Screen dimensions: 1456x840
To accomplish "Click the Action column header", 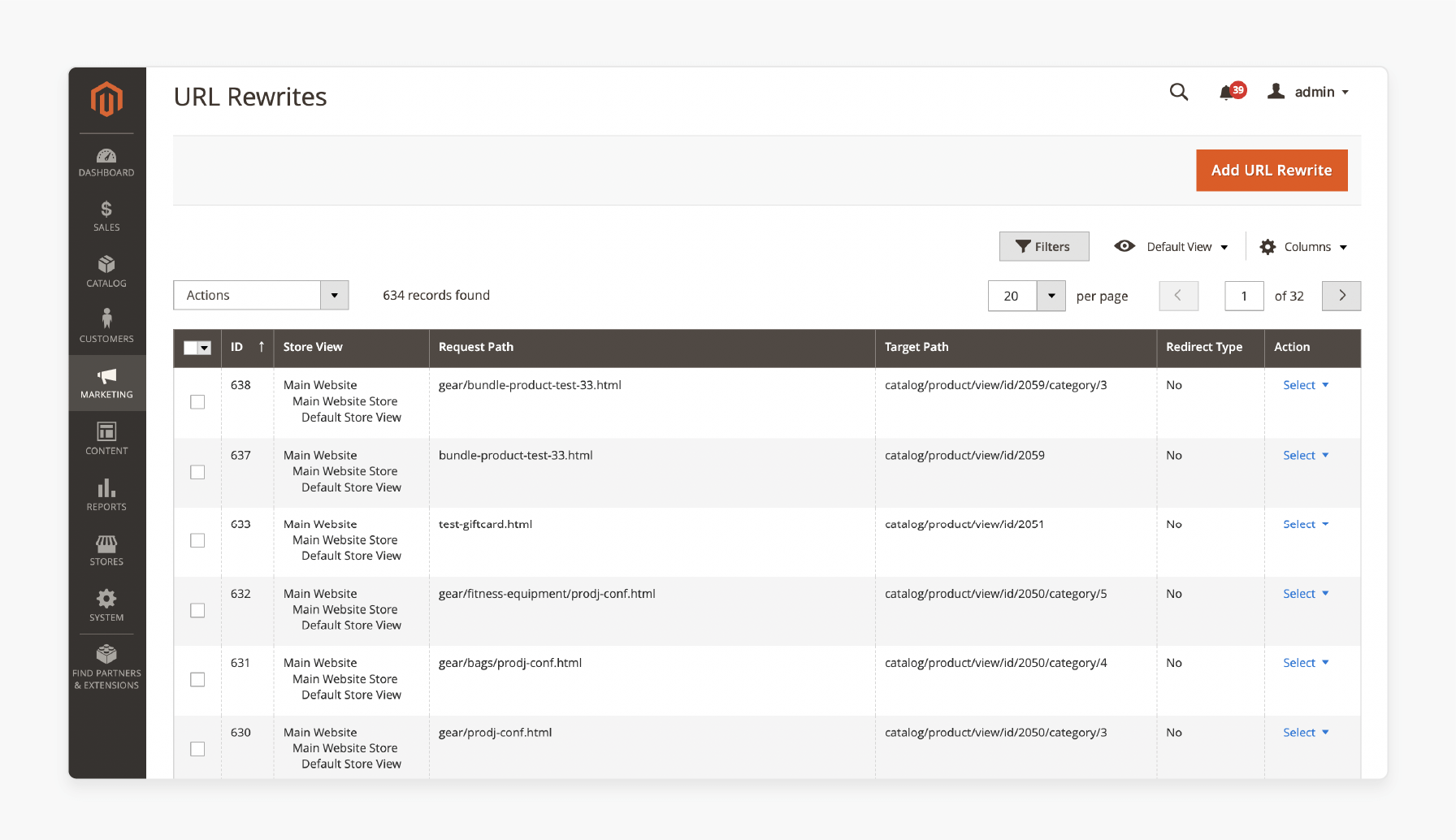I will tap(1312, 347).
